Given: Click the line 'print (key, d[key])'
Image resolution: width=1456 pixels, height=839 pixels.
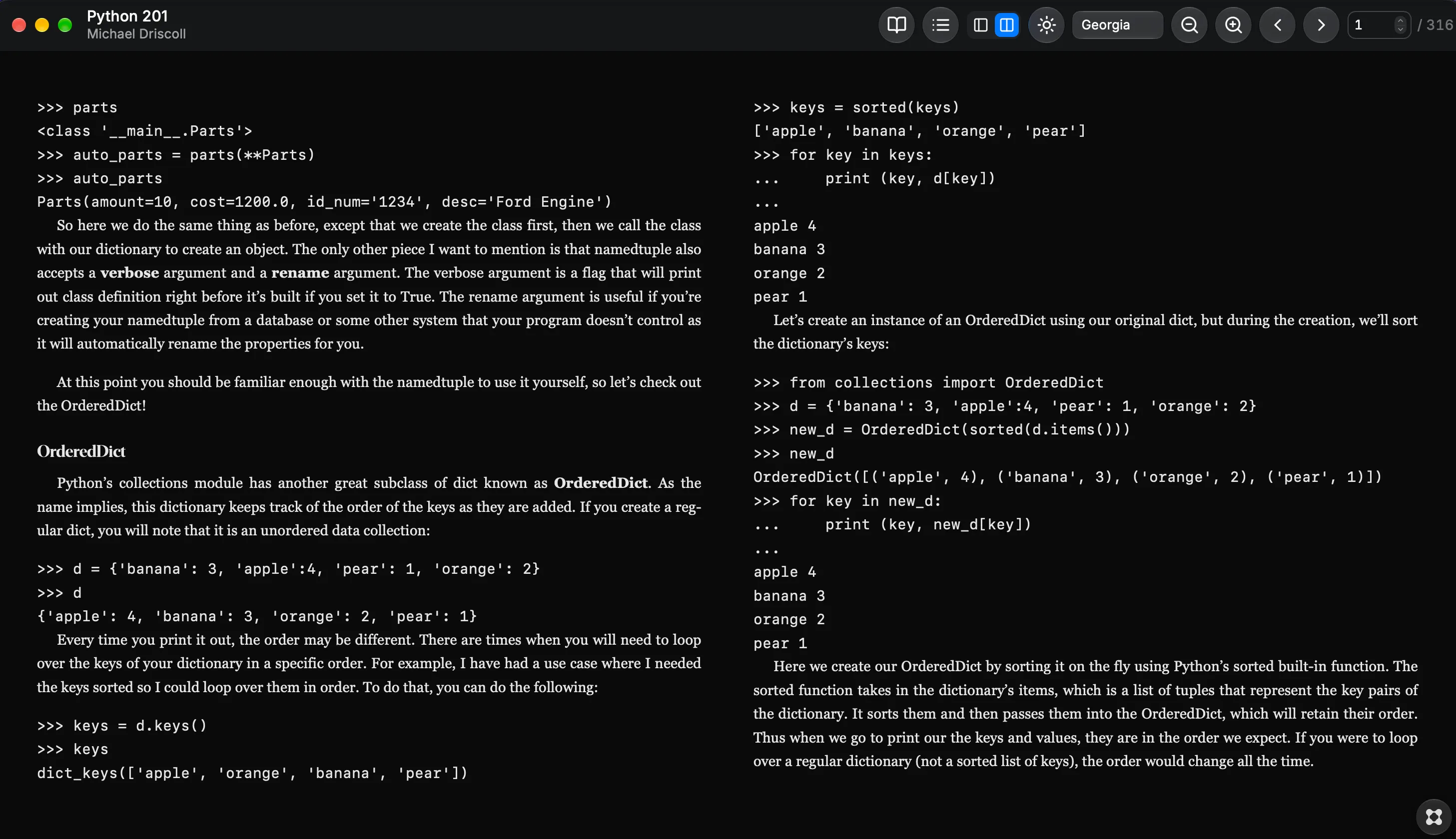Looking at the screenshot, I should (910, 178).
